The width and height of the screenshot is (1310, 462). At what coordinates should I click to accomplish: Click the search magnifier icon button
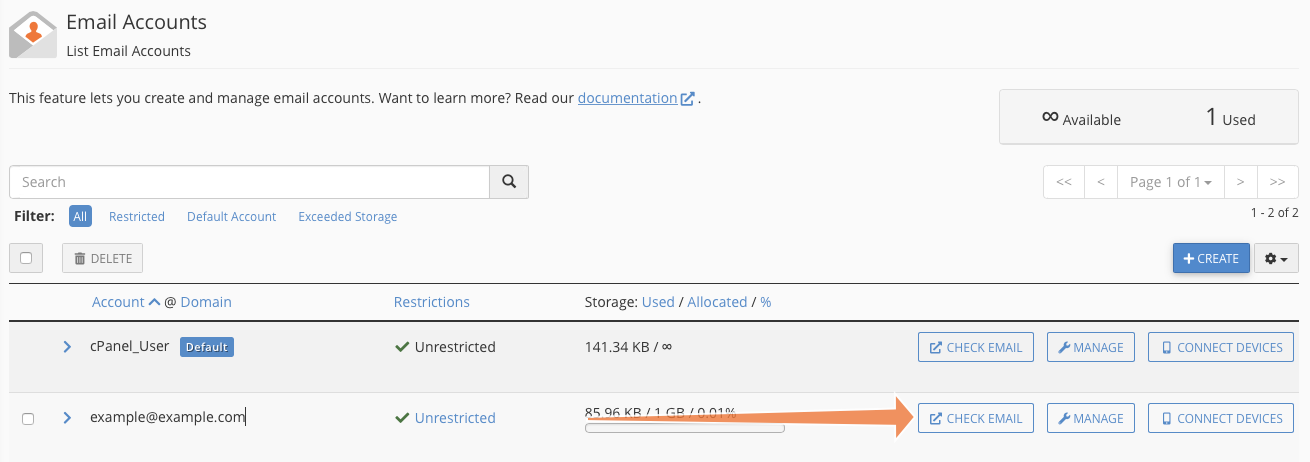[x=509, y=182]
